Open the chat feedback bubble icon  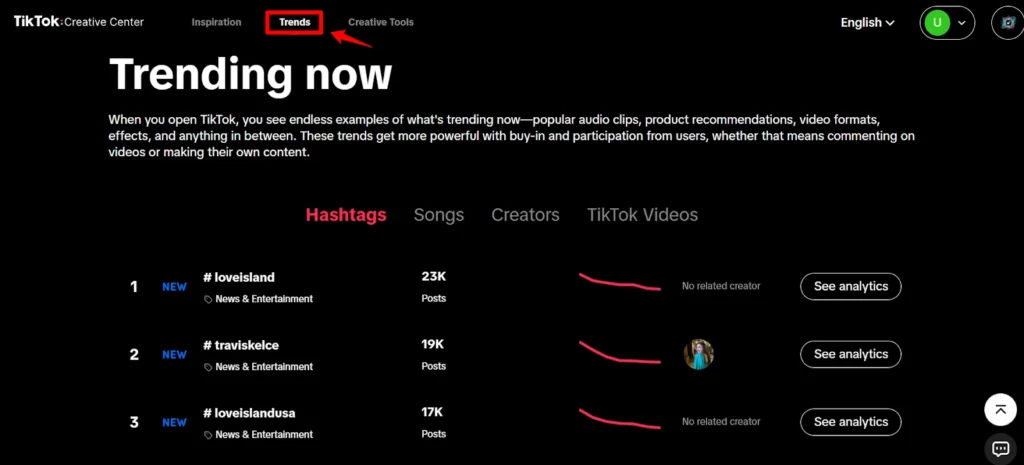(x=1000, y=448)
